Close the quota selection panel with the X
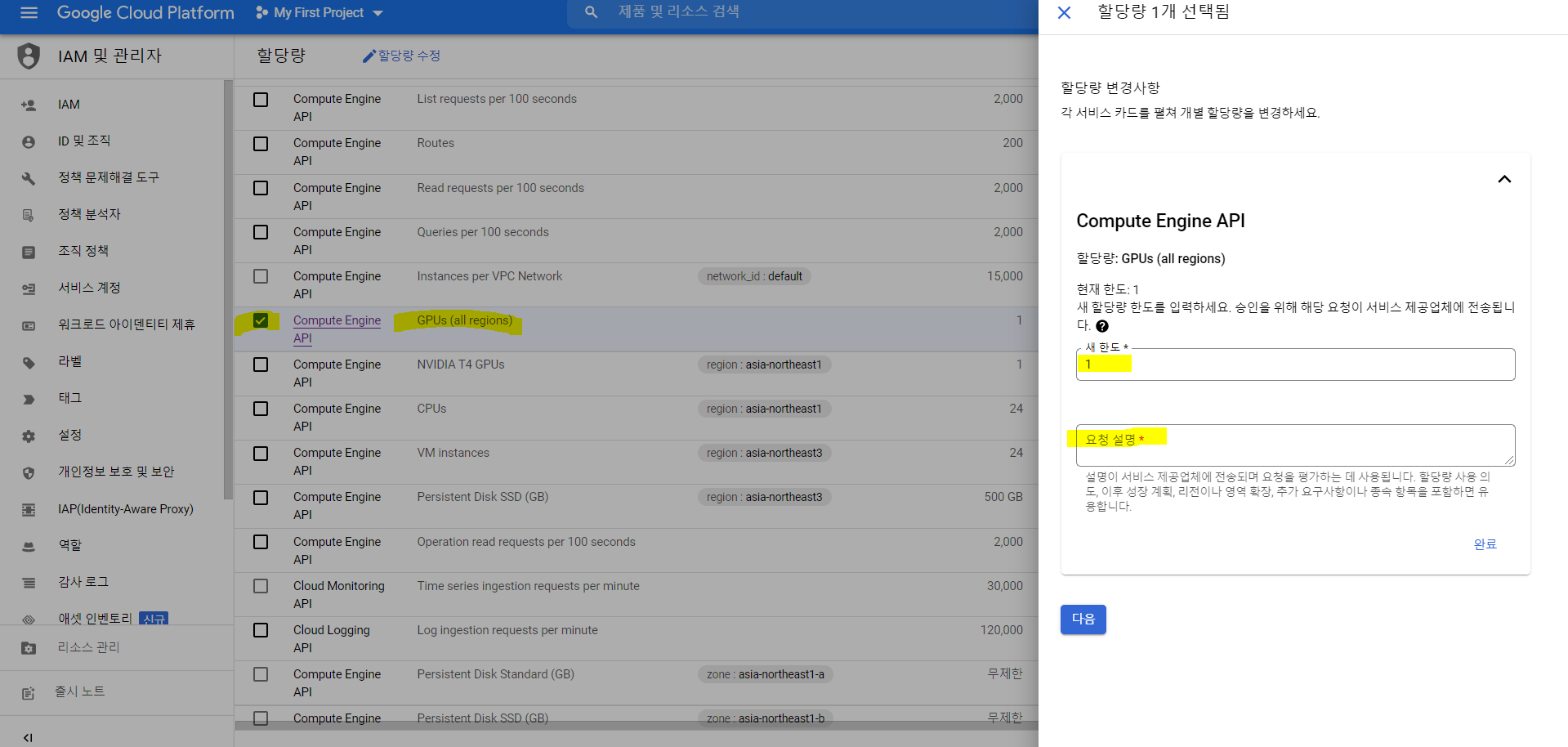The image size is (1568, 747). 1064,12
